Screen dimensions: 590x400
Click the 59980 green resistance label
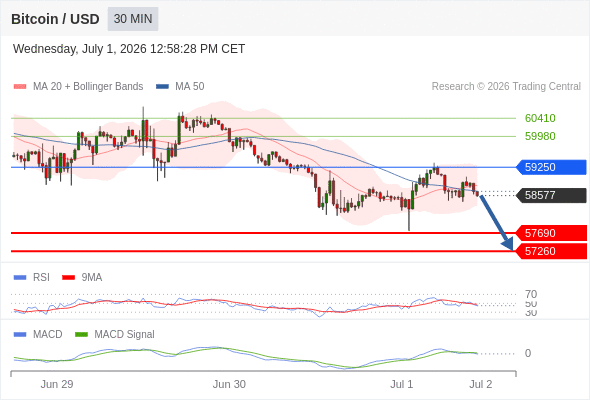tap(540, 136)
